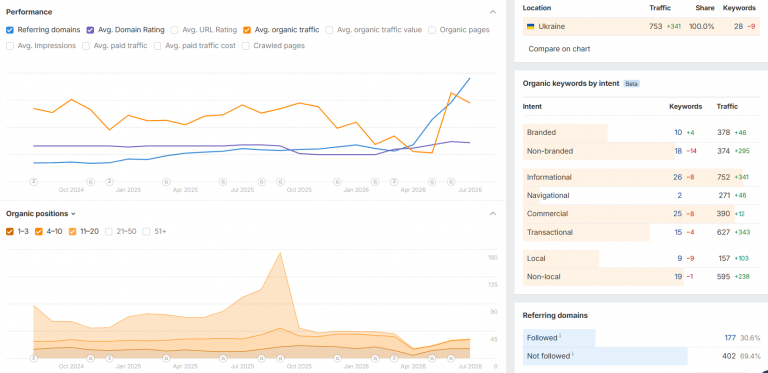Toggle the Avg. organic traffic checkbox
The image size is (768, 373).
pos(247,30)
